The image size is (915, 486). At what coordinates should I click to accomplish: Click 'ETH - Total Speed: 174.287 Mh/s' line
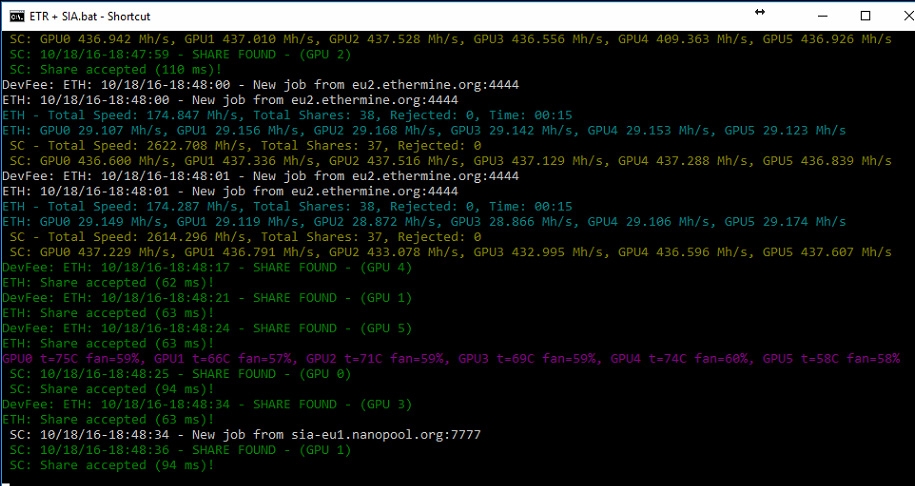[287, 206]
